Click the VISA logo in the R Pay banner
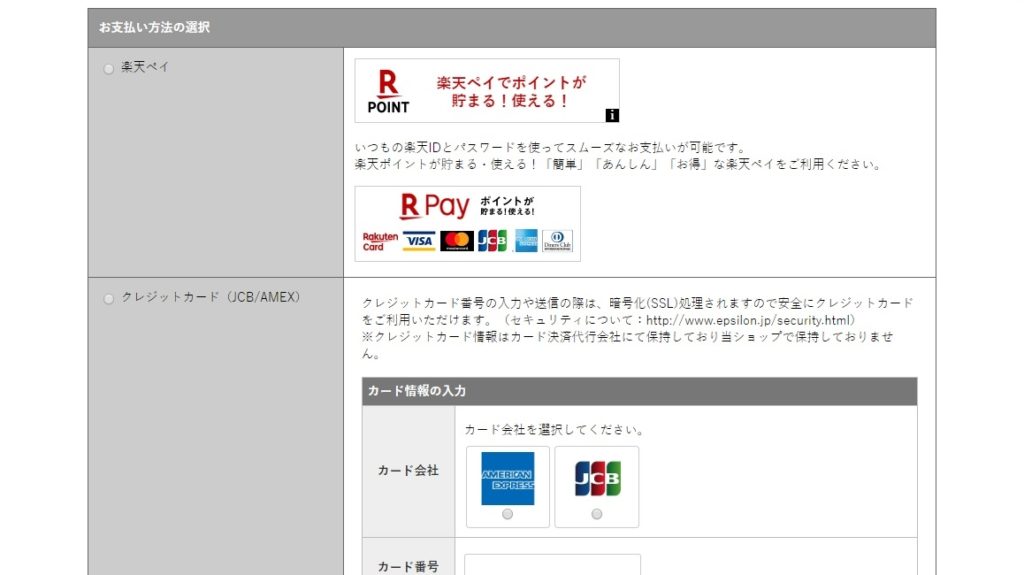This screenshot has width=1024, height=575. [x=419, y=241]
